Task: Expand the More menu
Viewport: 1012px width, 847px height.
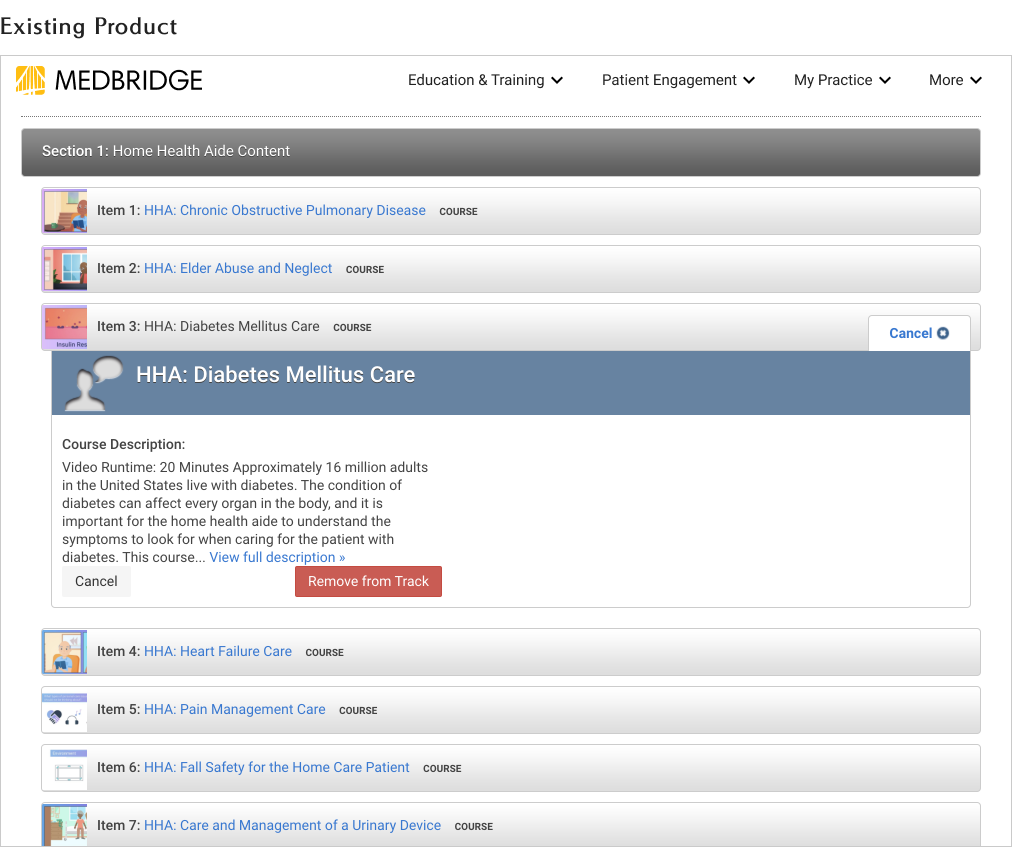Action: pyautogui.click(x=955, y=80)
